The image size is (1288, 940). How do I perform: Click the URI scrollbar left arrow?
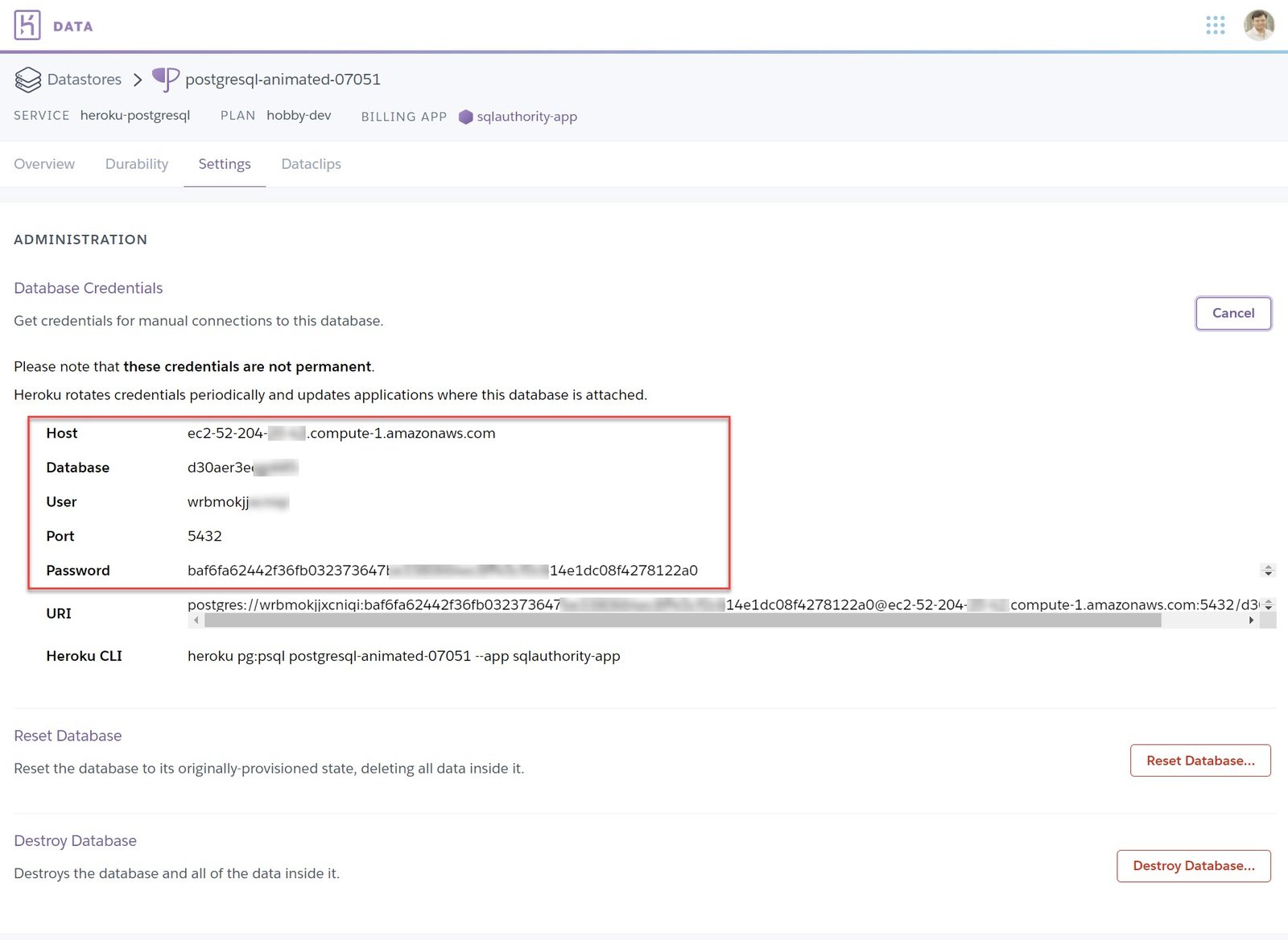tap(196, 620)
